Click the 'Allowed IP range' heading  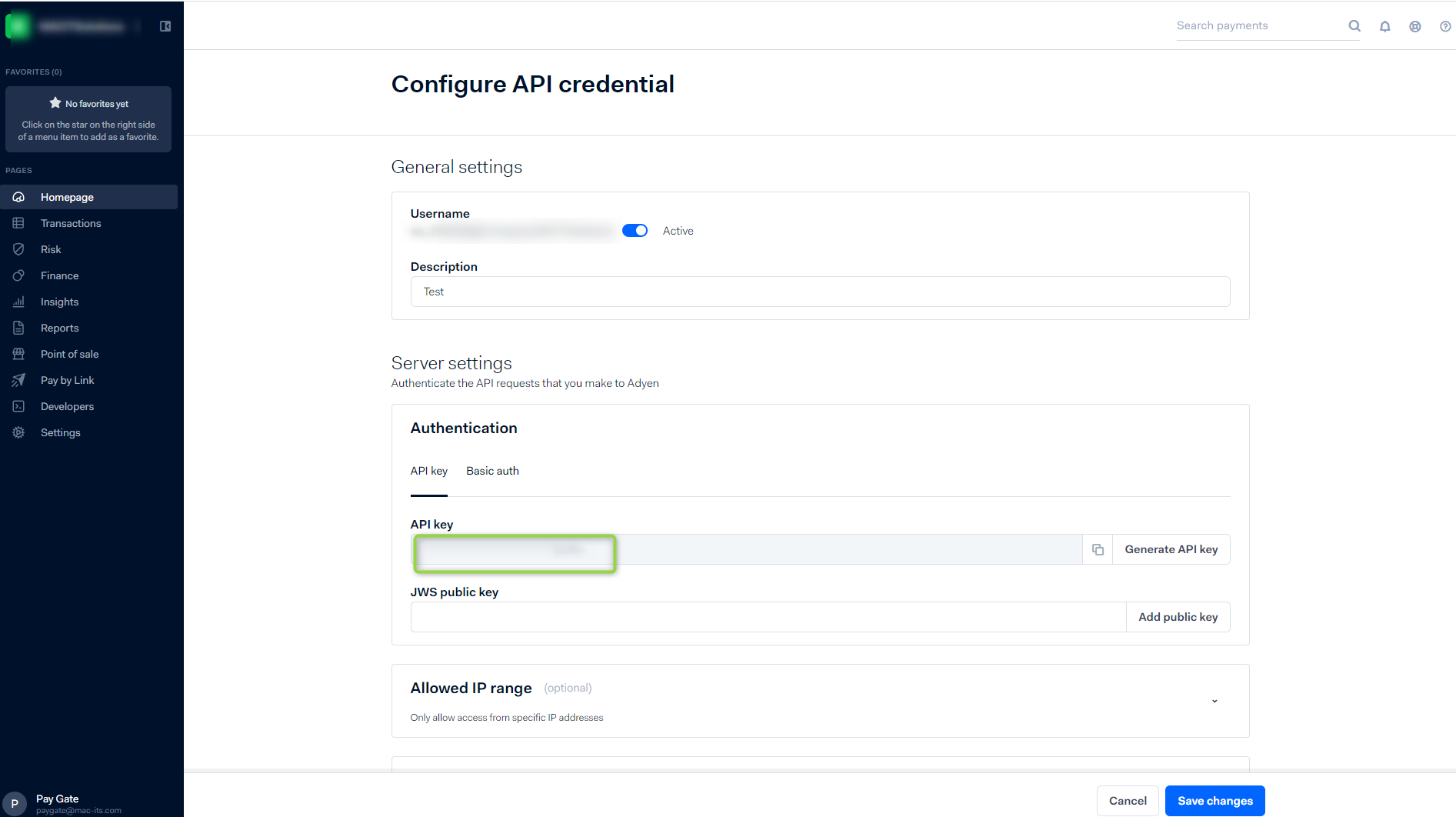point(471,688)
